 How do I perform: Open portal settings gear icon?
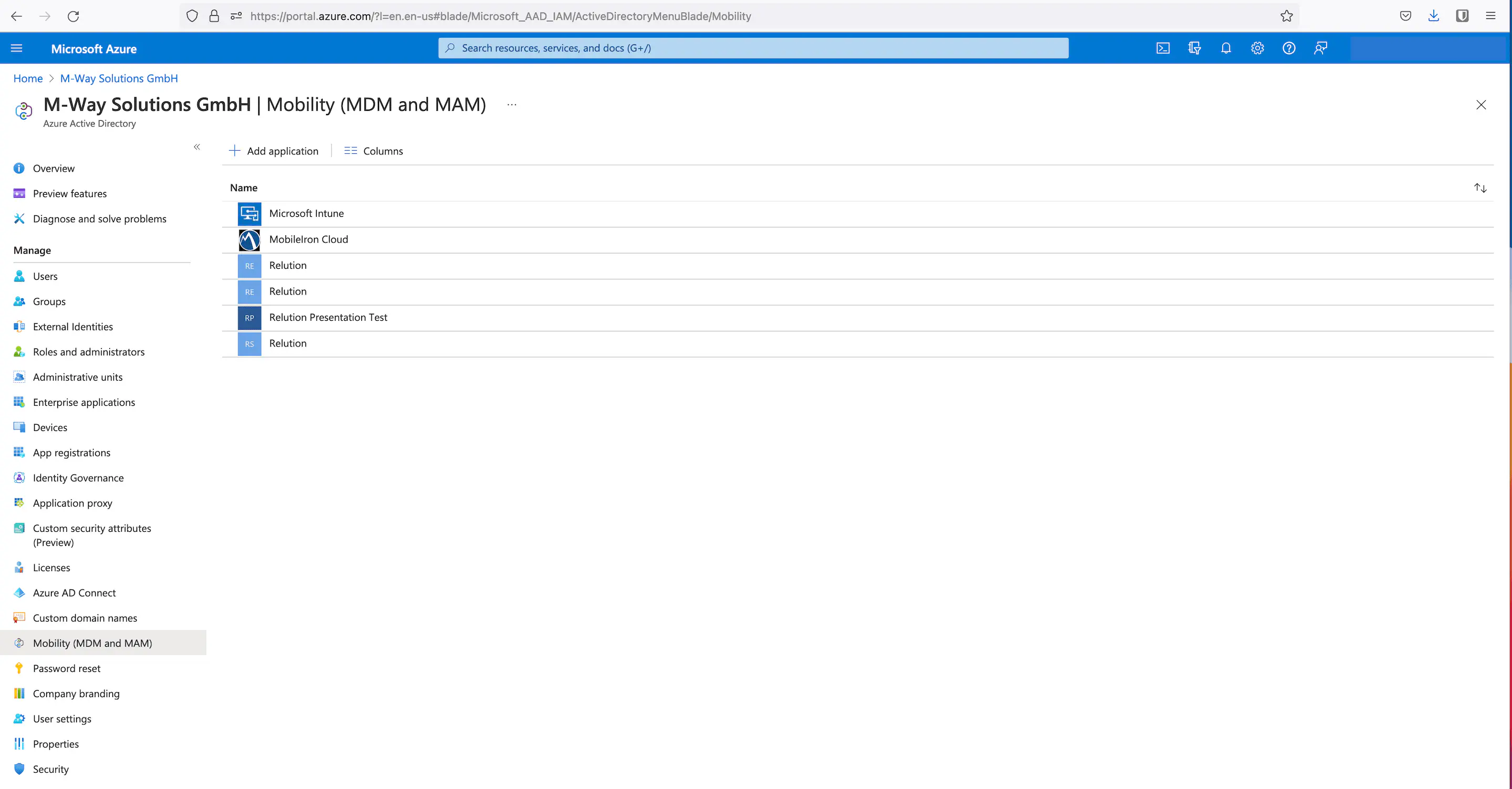point(1257,48)
